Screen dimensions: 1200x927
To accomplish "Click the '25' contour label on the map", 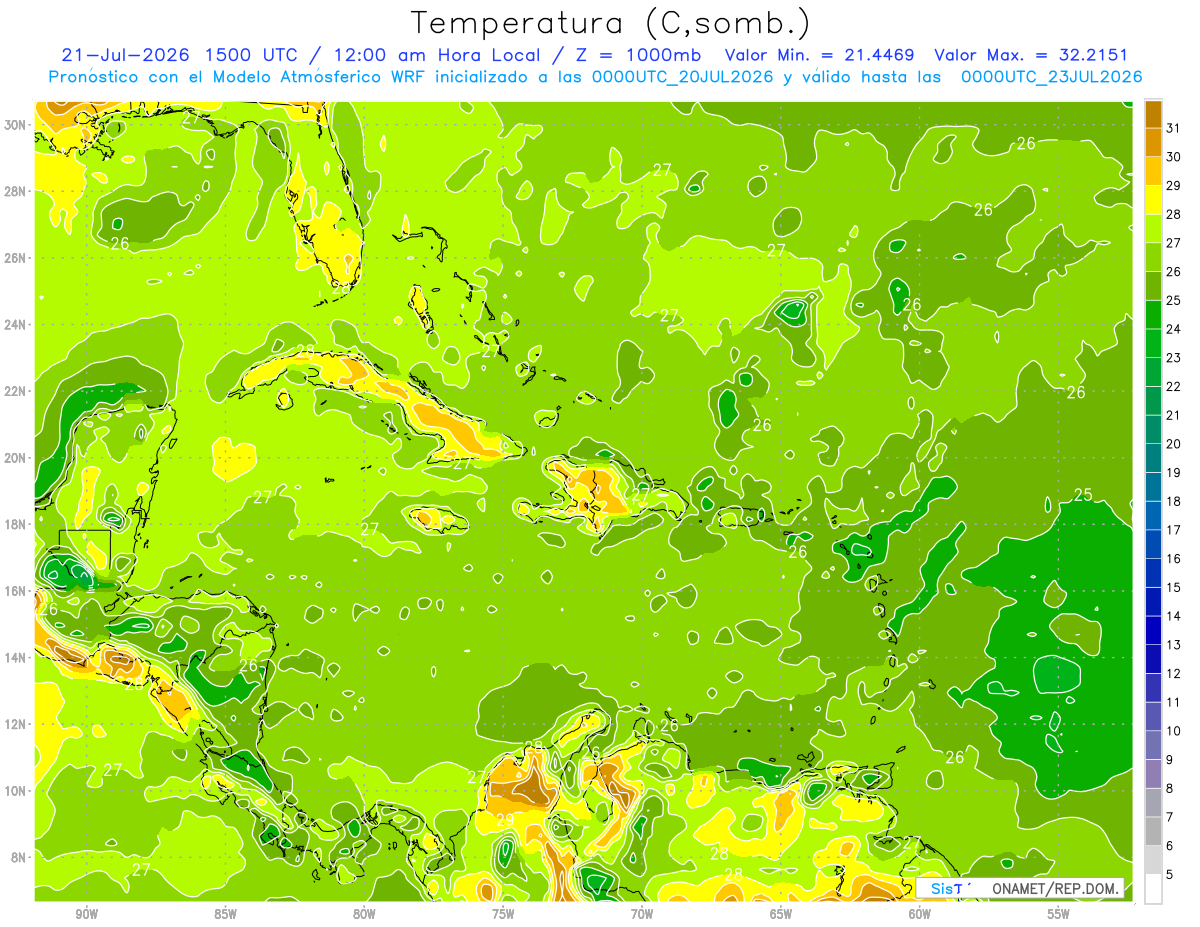I will (x=1083, y=495).
